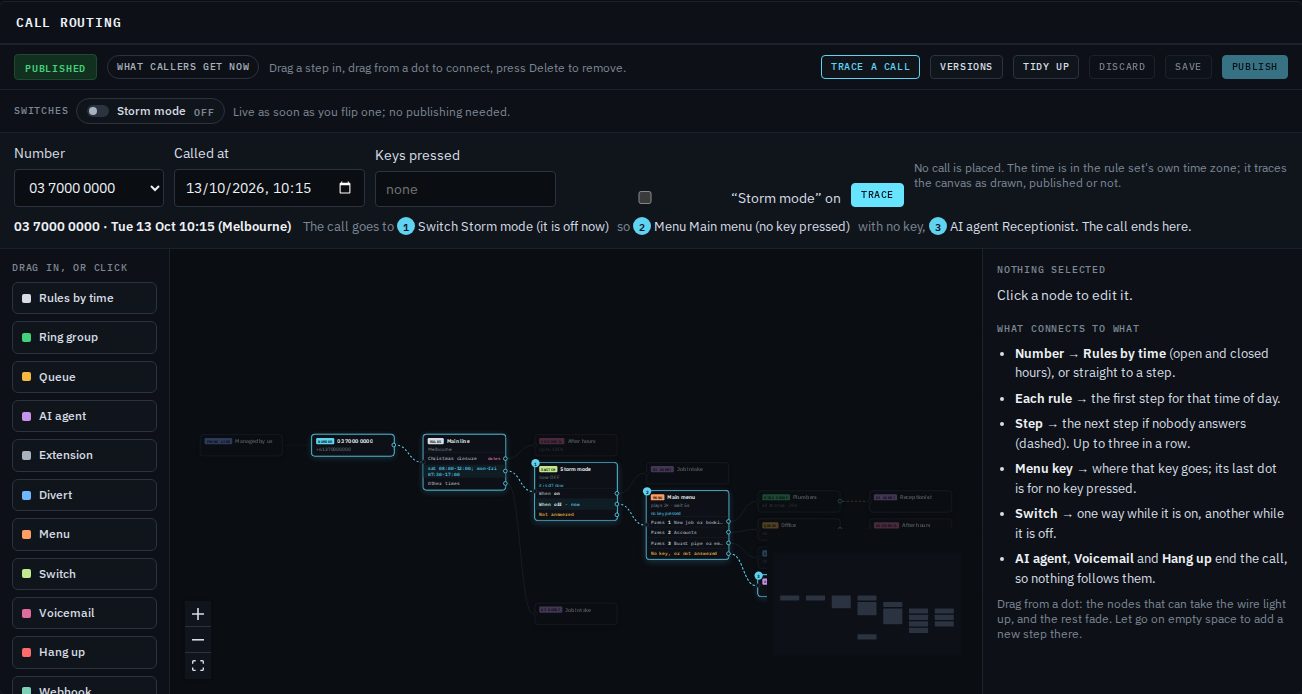The width and height of the screenshot is (1302, 694).
Task: Add a Divert step
Action: pyautogui.click(x=85, y=495)
